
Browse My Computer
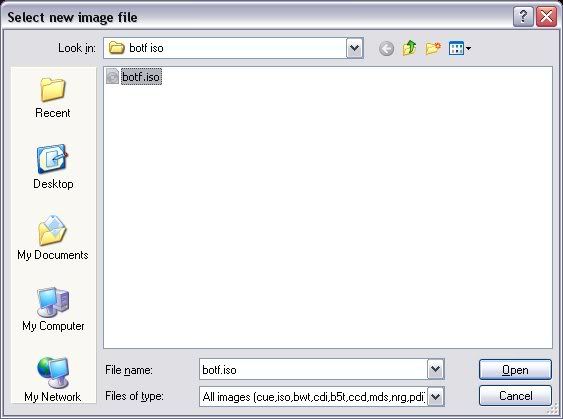coord(53,309)
